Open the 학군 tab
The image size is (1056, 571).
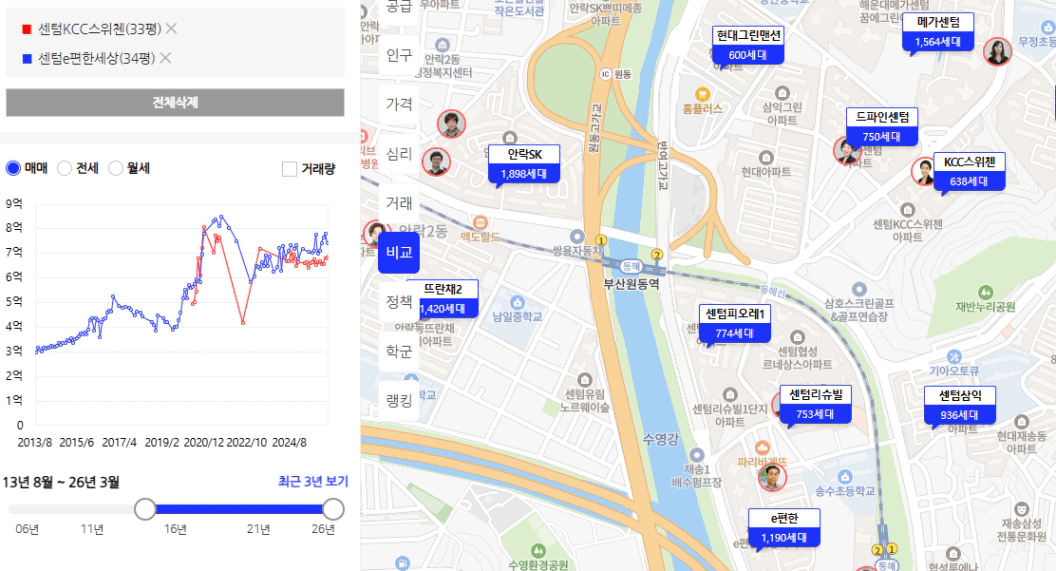click(399, 351)
